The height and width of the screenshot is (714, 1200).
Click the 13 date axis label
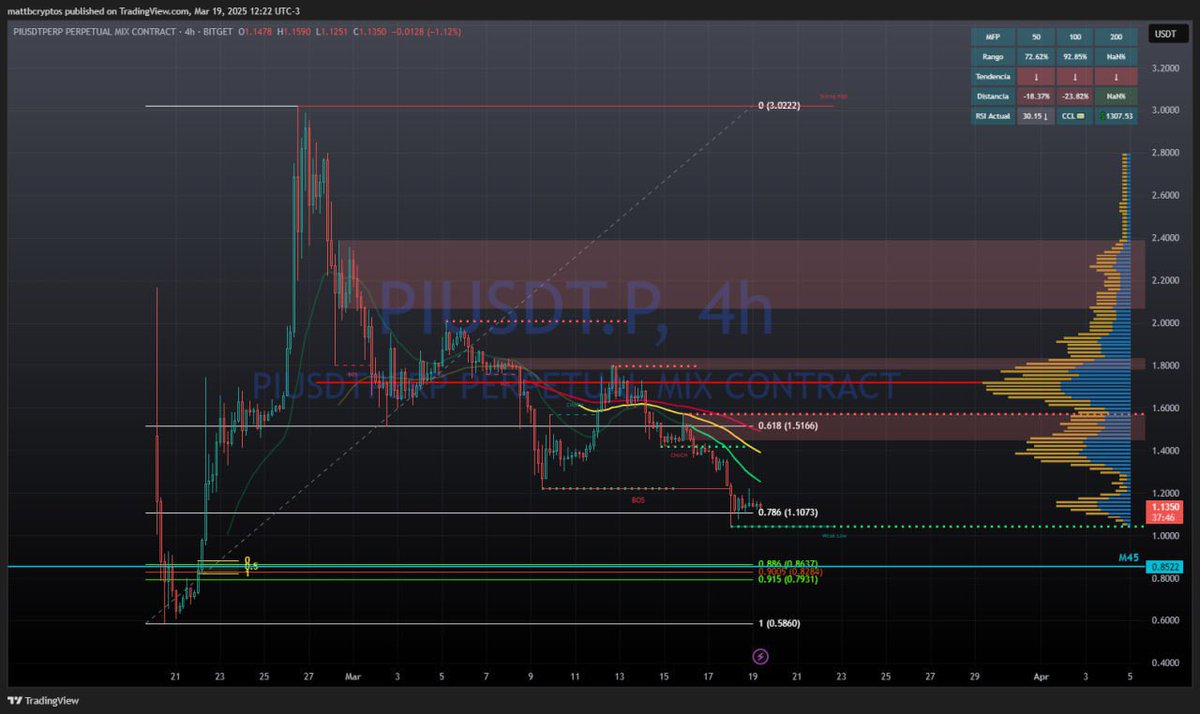(x=620, y=677)
